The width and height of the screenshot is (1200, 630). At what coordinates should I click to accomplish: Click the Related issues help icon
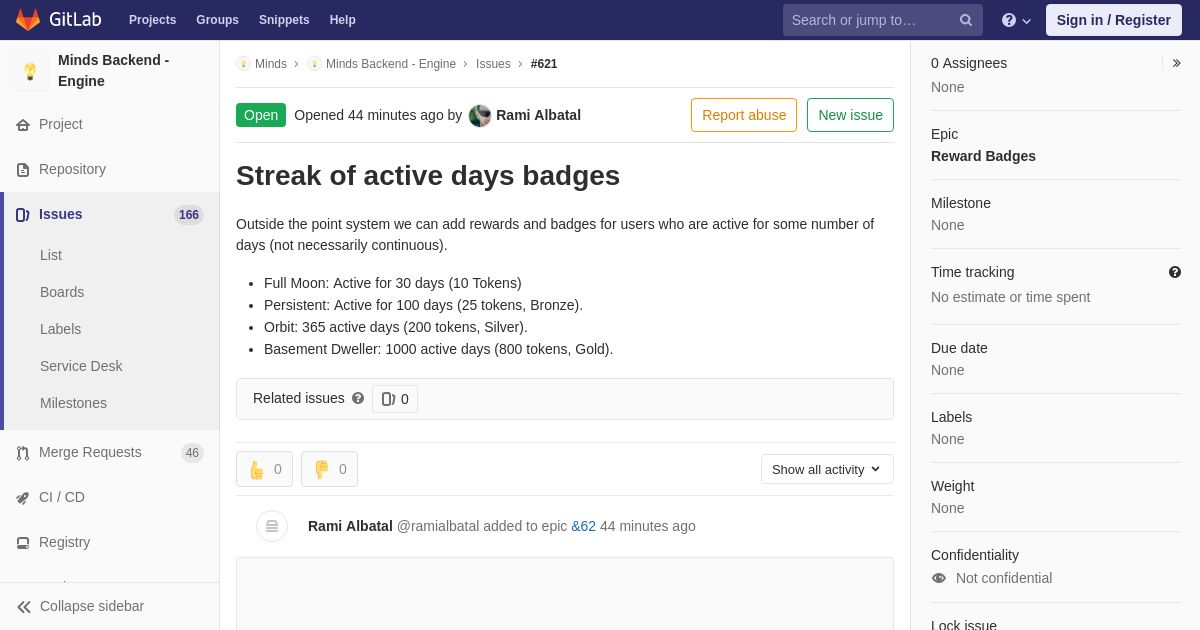click(x=358, y=398)
